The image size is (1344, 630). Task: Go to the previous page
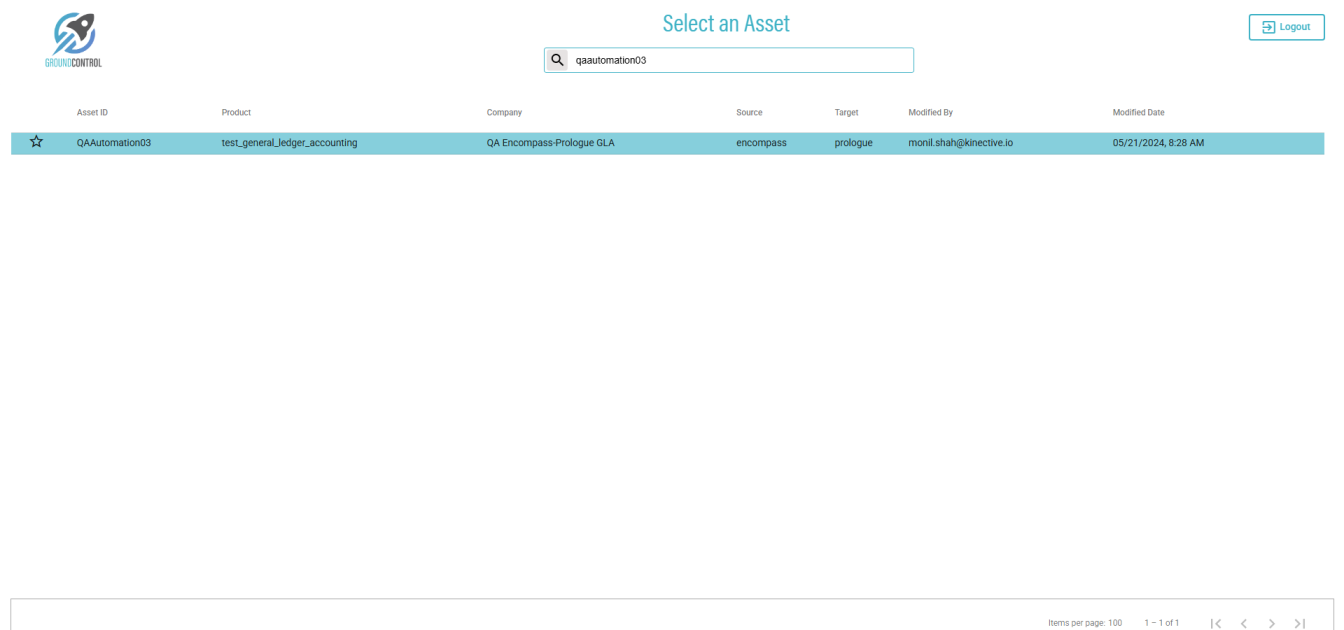click(1244, 623)
